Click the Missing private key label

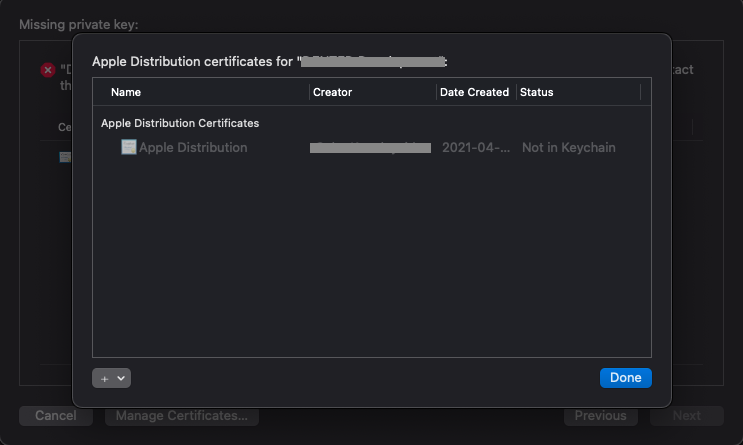point(79,25)
